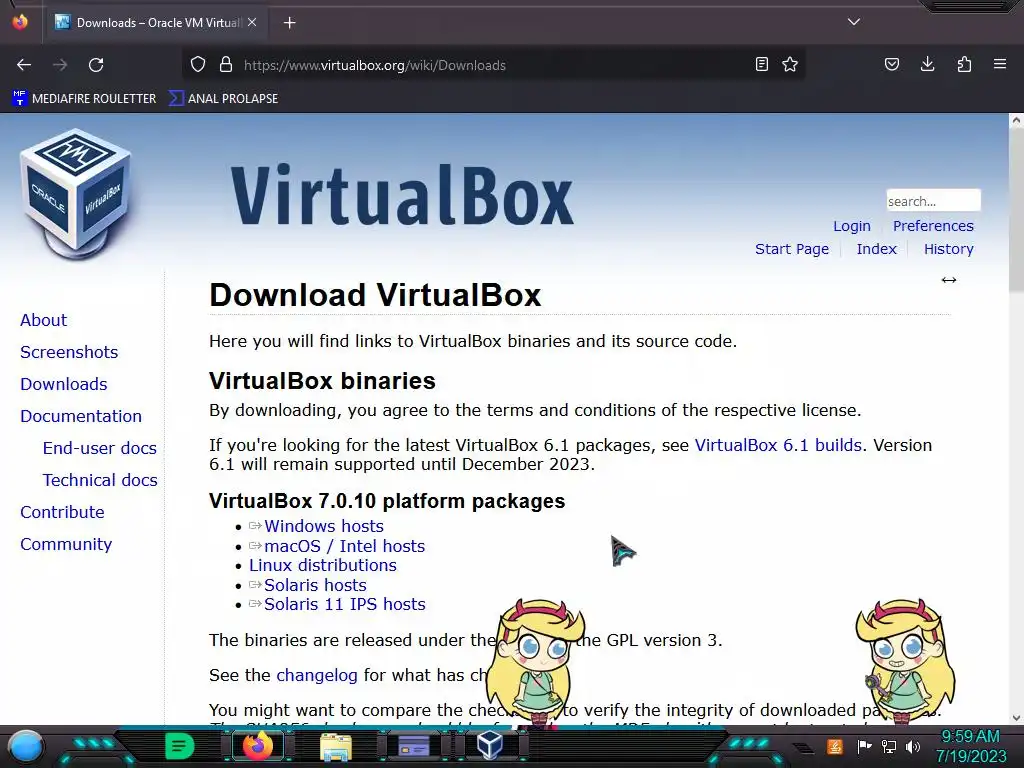Toggle reader view in address bar

pos(761,65)
